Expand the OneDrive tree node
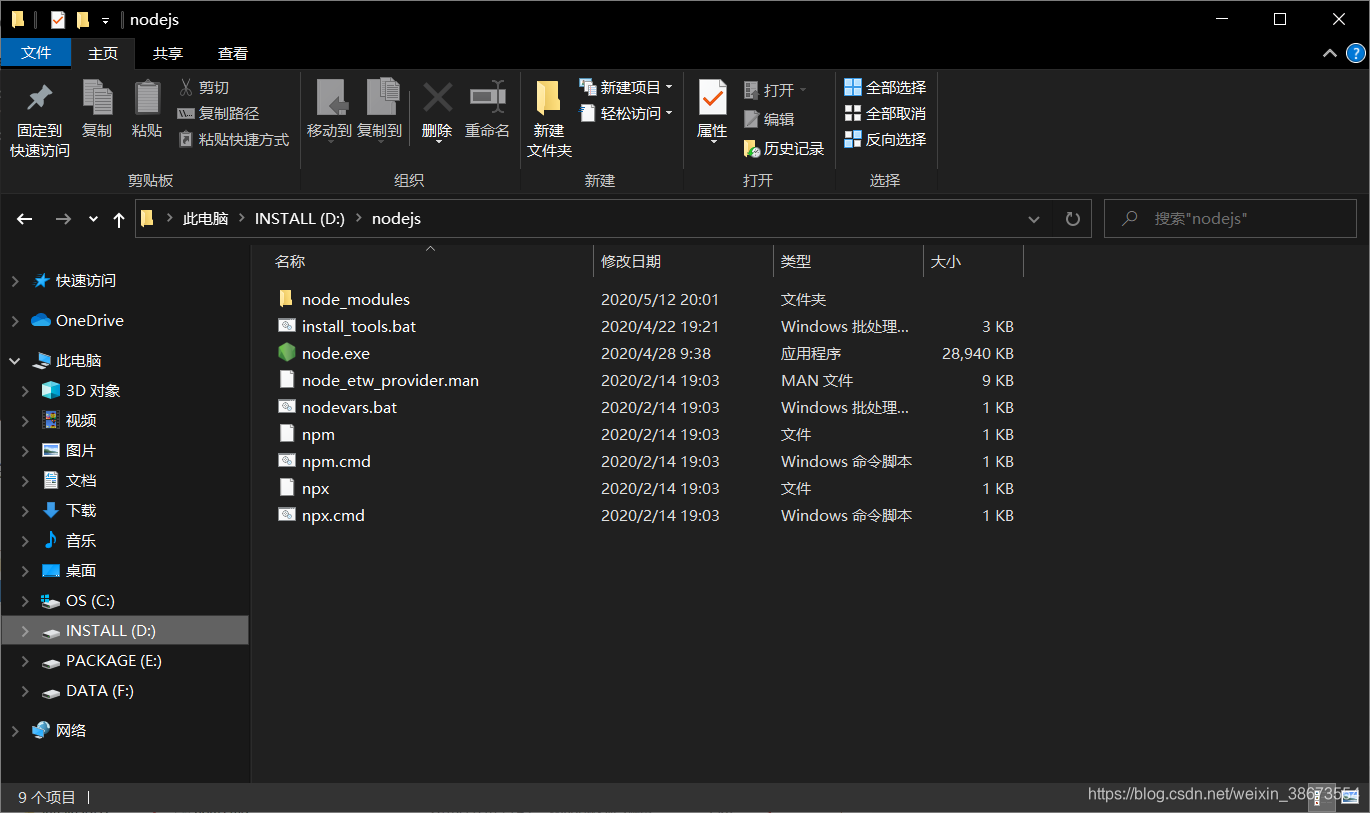 tap(15, 321)
